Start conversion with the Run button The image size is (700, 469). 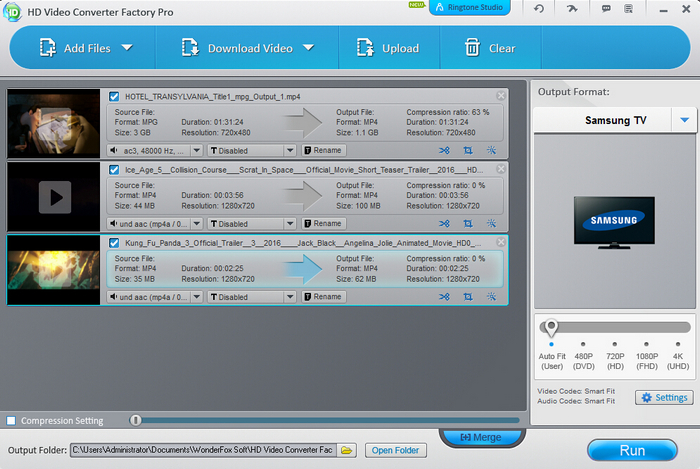pyautogui.click(x=632, y=450)
